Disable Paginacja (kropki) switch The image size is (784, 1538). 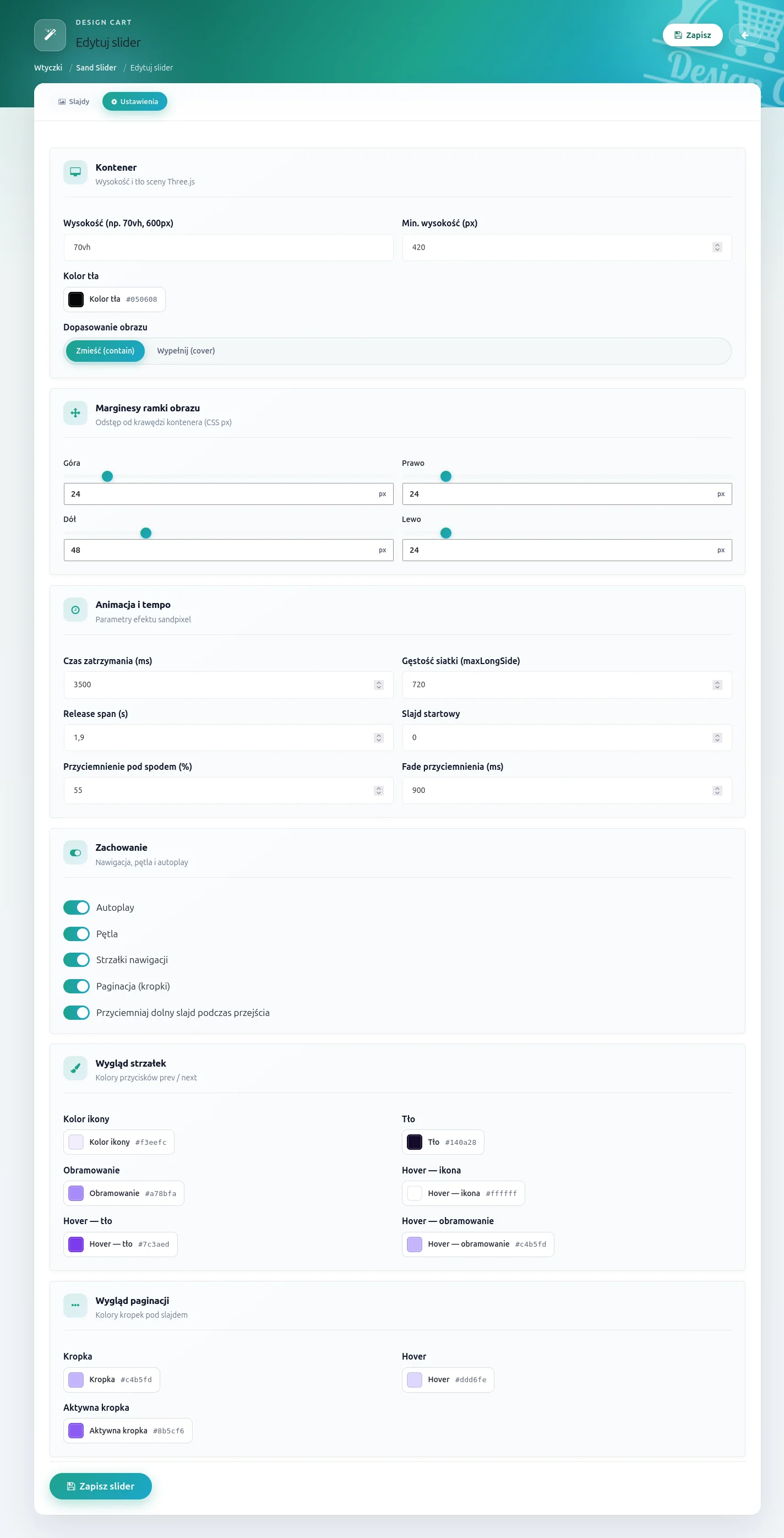77,986
